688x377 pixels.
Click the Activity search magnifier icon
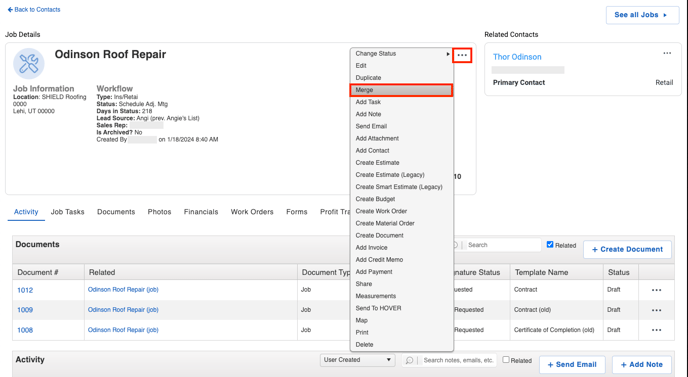(409, 360)
